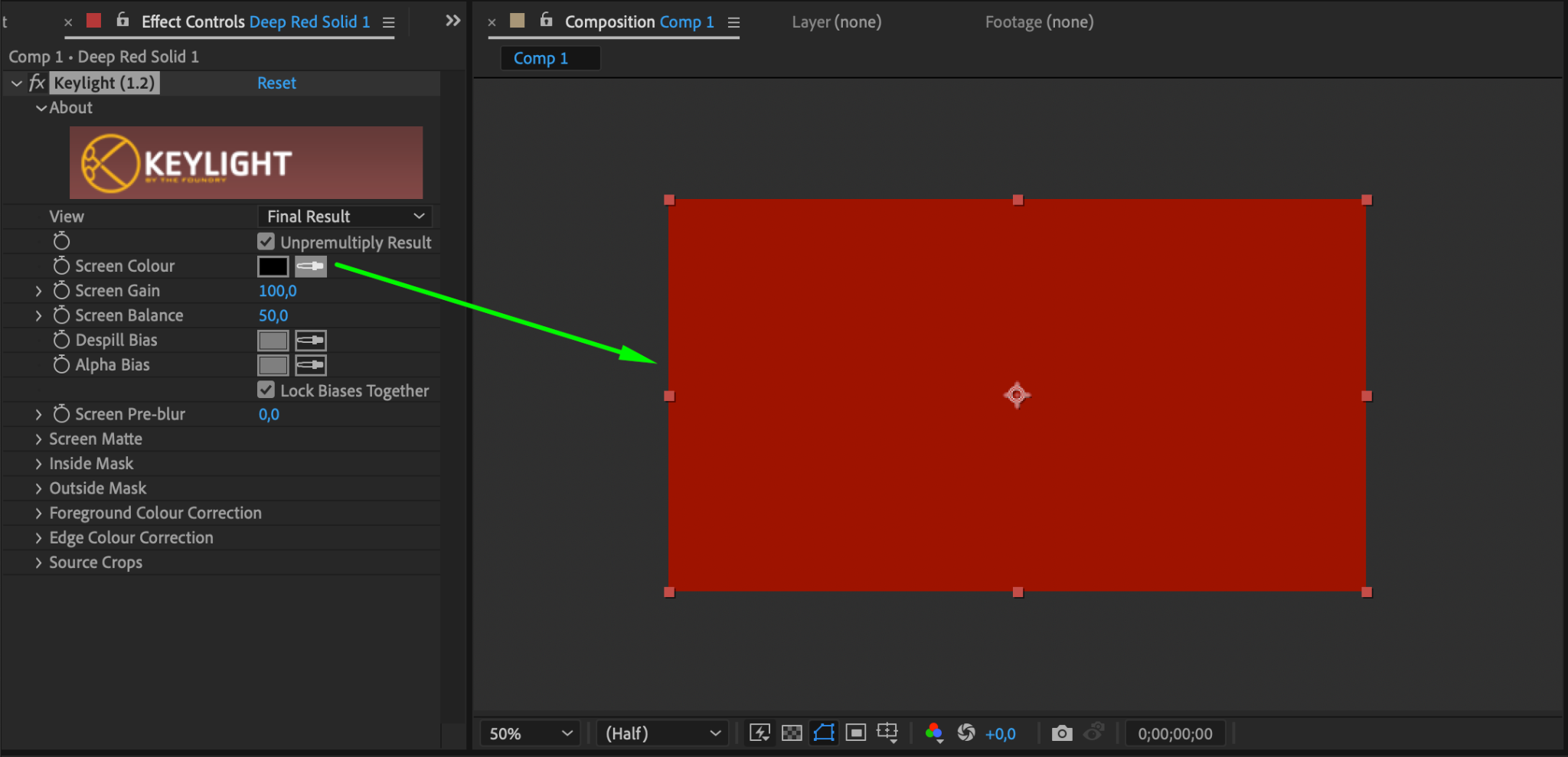
Task: Click the exposure value +0,0
Action: [1000, 734]
